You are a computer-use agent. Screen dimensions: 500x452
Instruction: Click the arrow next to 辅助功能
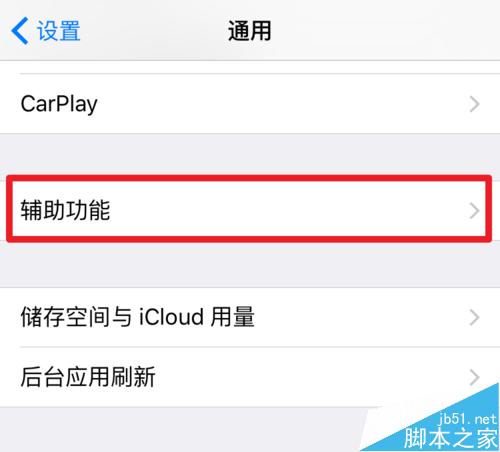pos(474,211)
